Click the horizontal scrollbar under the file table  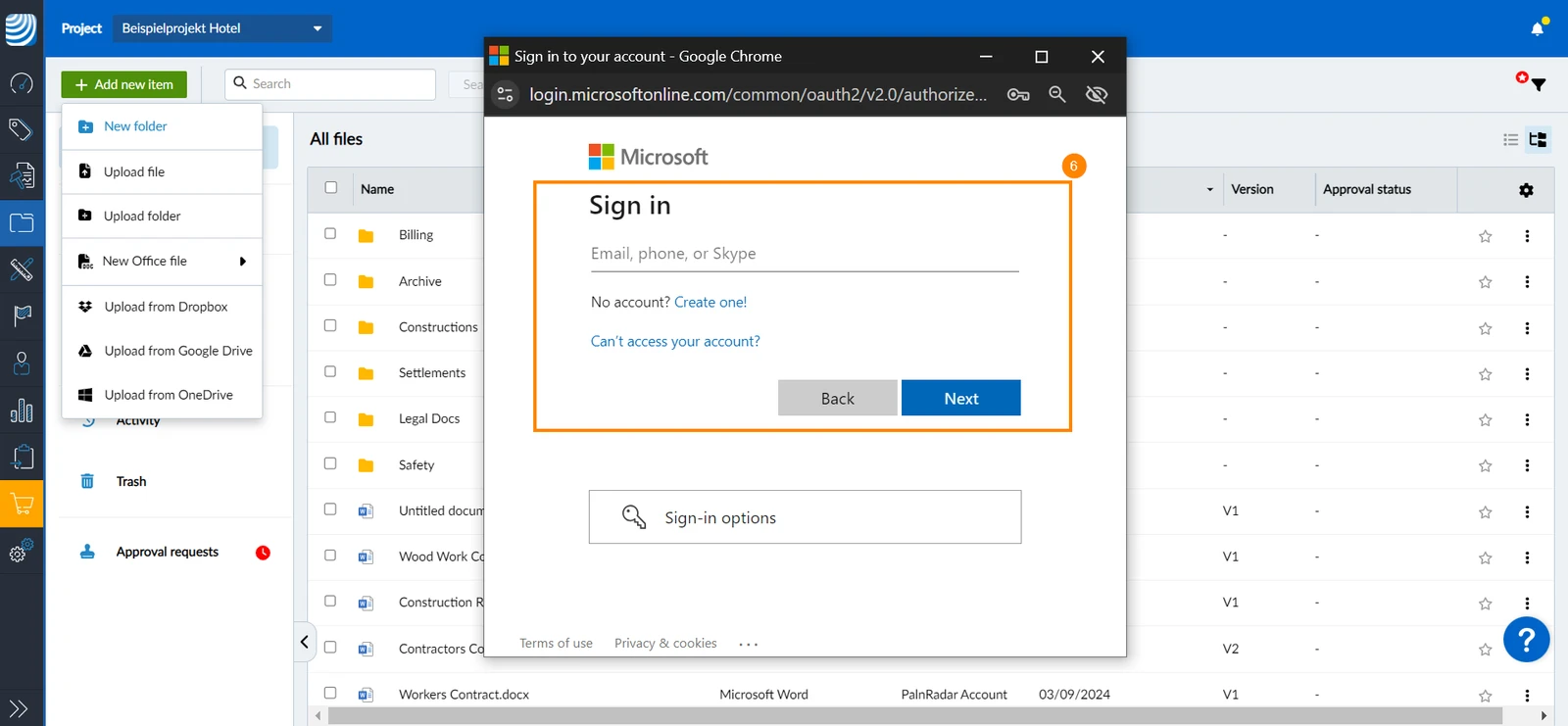(x=915, y=716)
